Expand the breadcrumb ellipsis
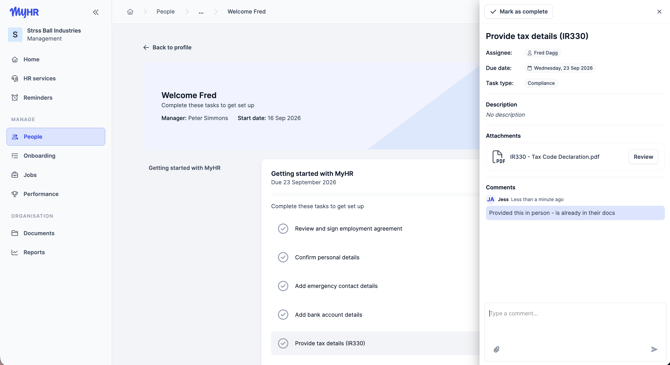This screenshot has width=670, height=365. (201, 12)
